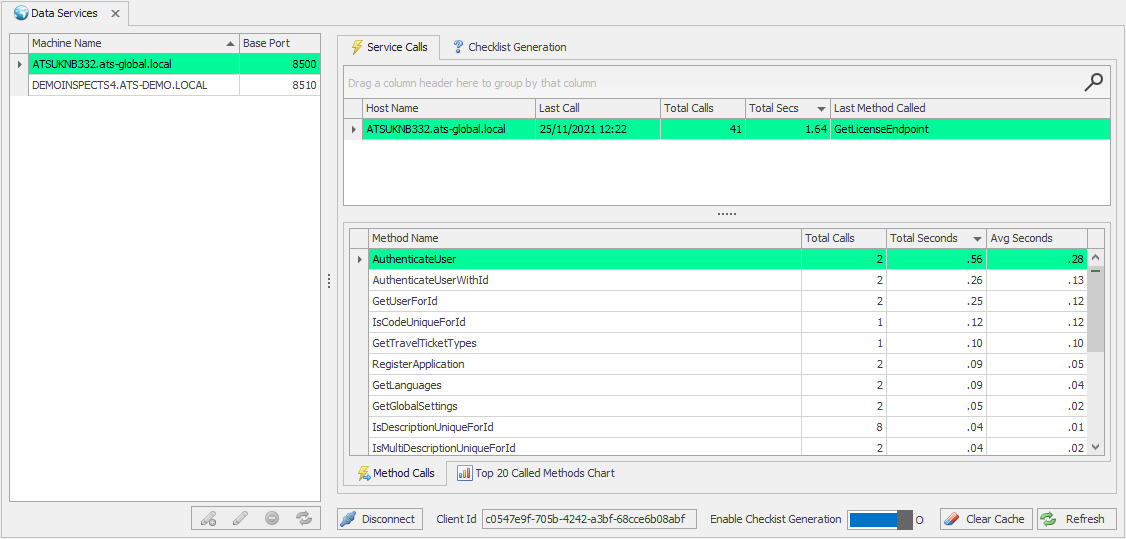Click the methods grid scroll down arrow
Viewport: 1126px width, 539px height.
pyautogui.click(x=1096, y=446)
